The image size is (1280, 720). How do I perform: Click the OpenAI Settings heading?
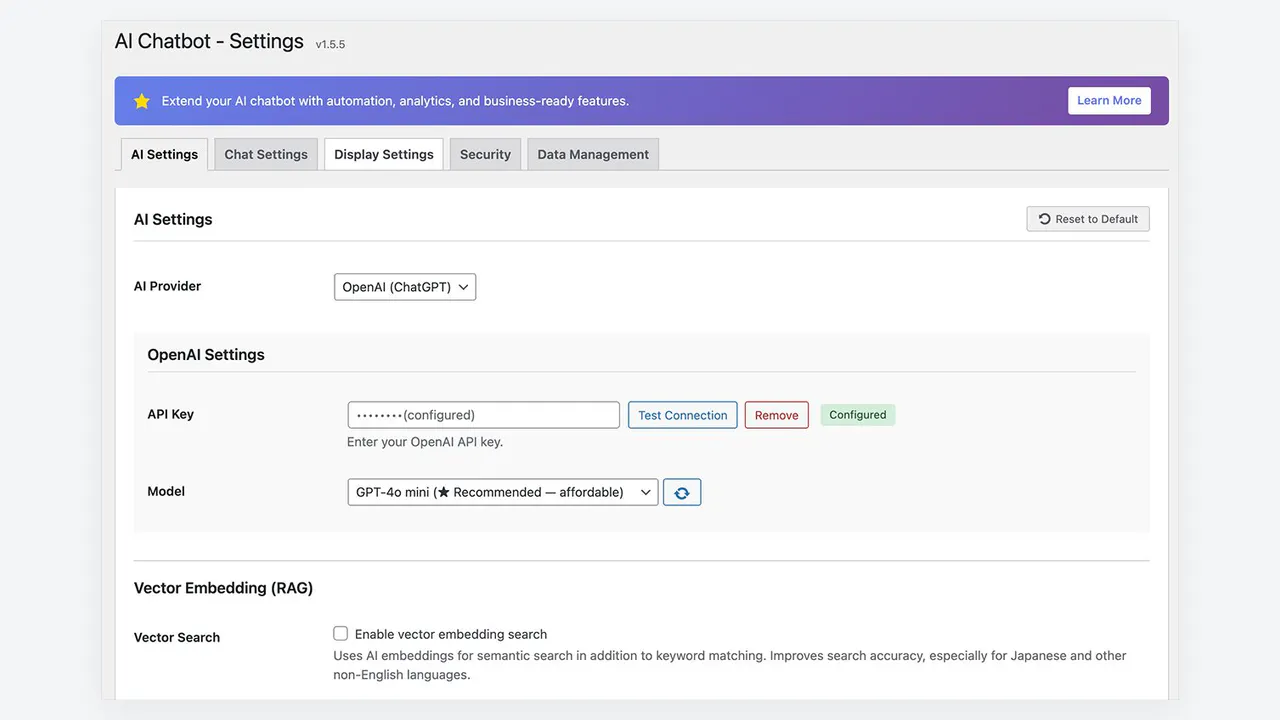coord(206,354)
